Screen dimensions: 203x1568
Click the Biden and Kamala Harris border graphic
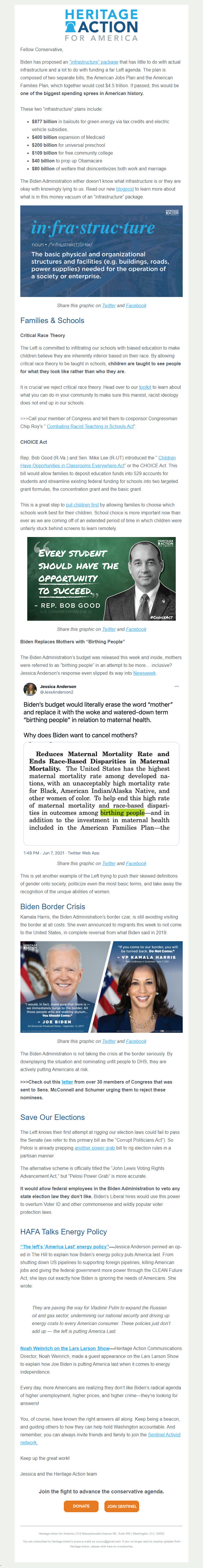(101, 987)
